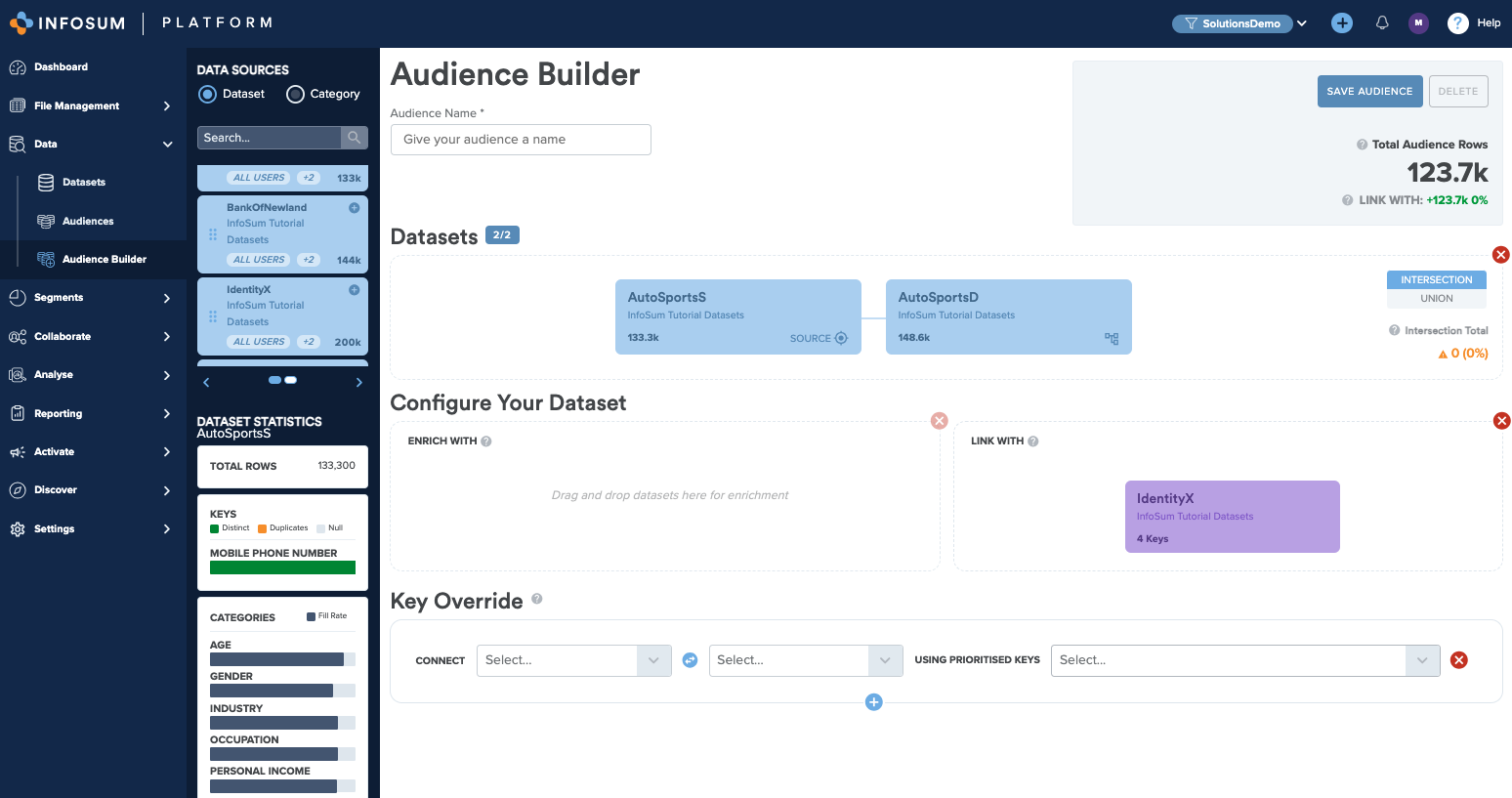
Task: Select the Dataset radio button
Action: tap(205, 94)
